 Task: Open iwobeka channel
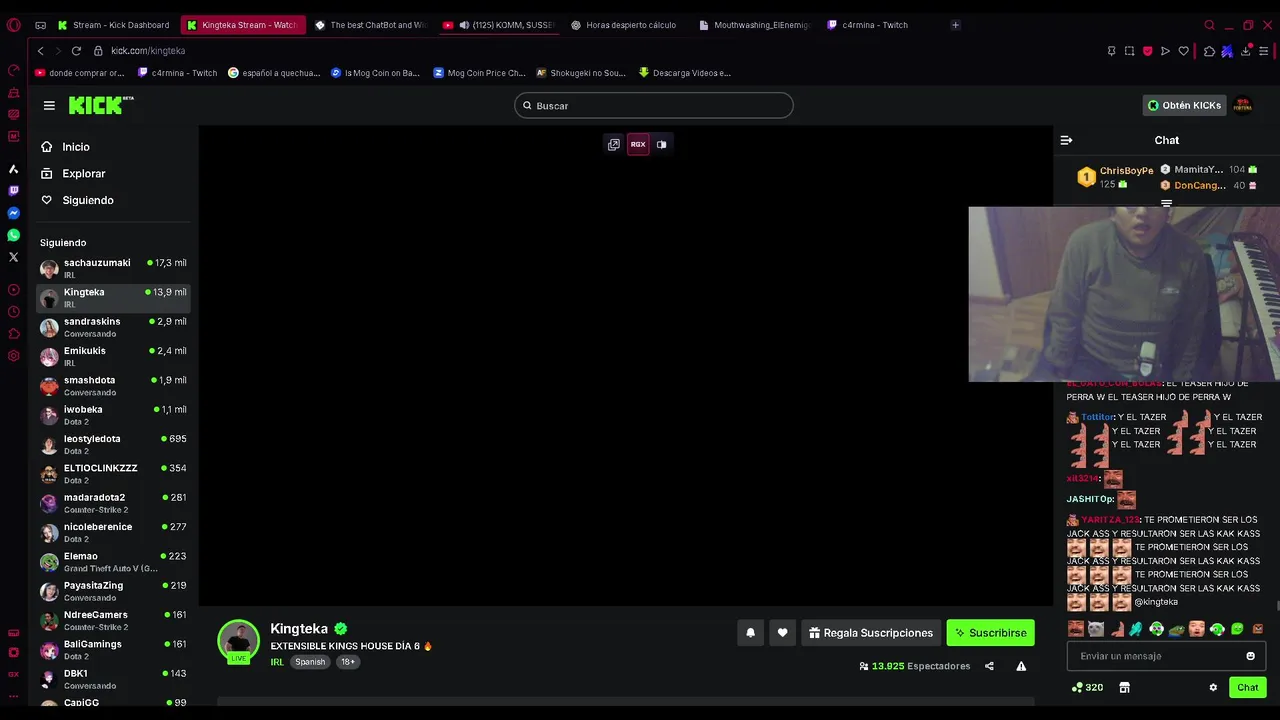(x=113, y=415)
